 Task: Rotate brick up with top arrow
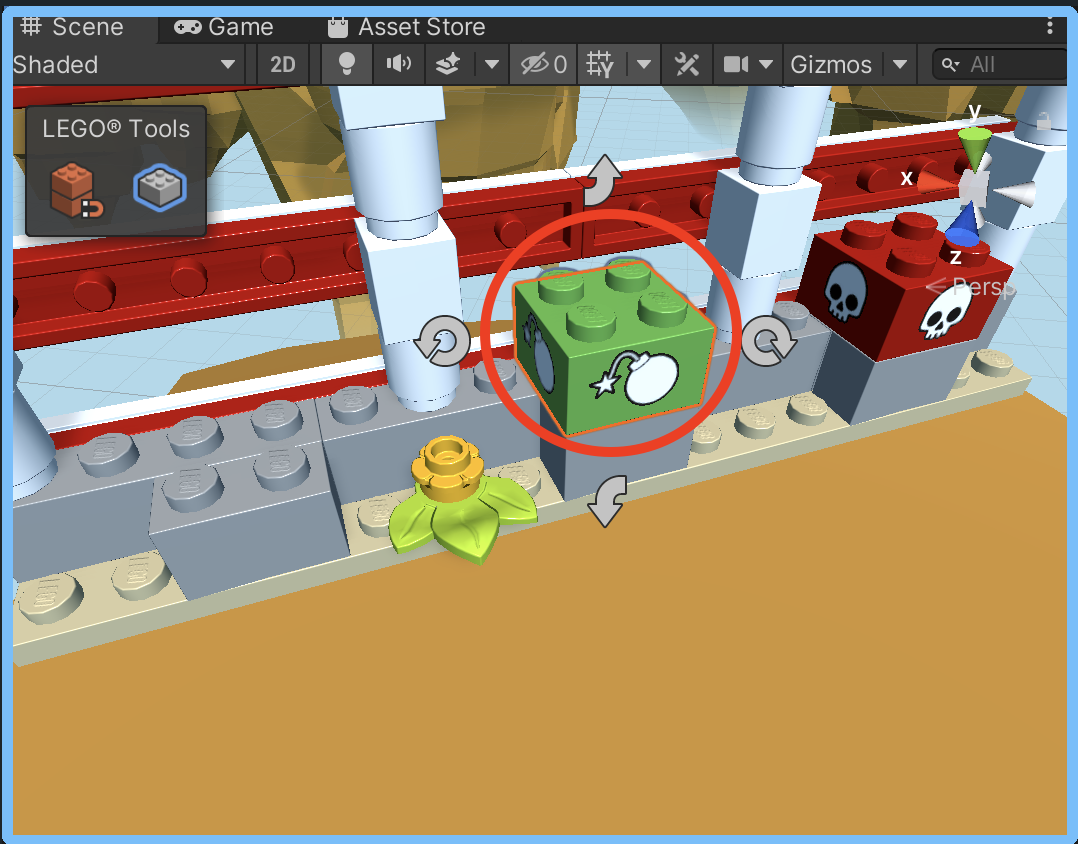602,180
